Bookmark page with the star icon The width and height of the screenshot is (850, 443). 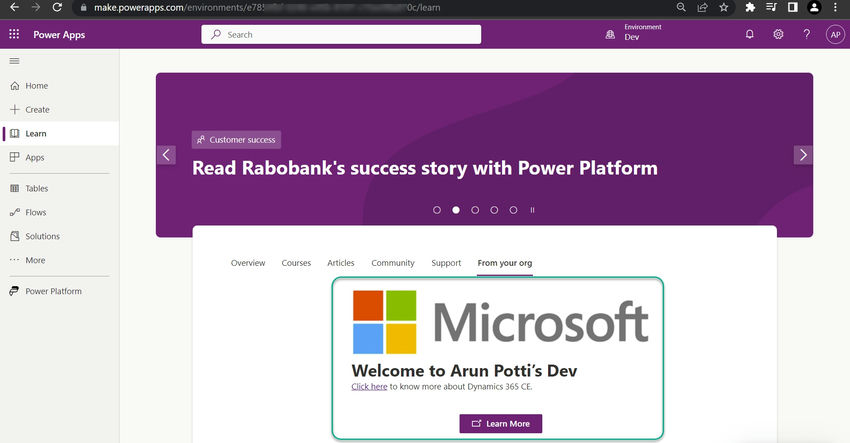click(x=723, y=8)
